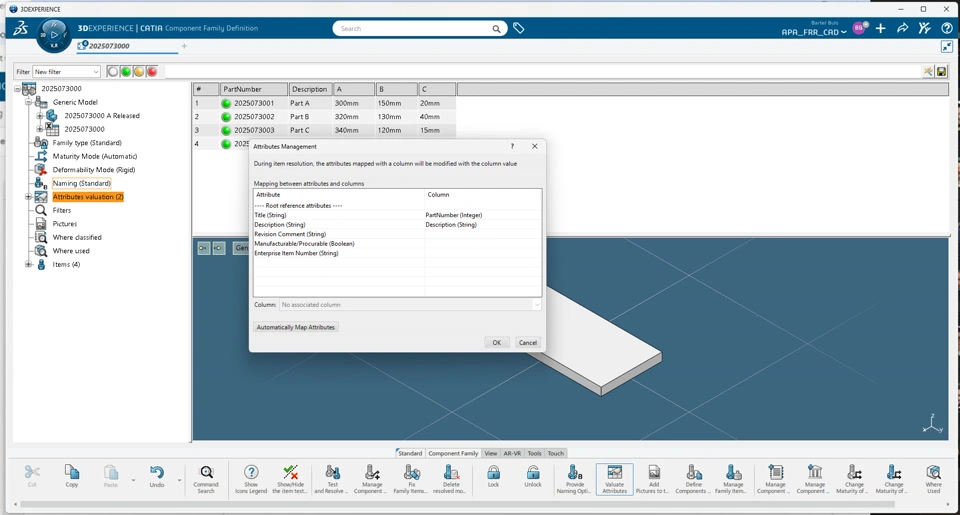Click the Share arrow icon in header
This screenshot has width=960, height=515.
pyautogui.click(x=902, y=28)
